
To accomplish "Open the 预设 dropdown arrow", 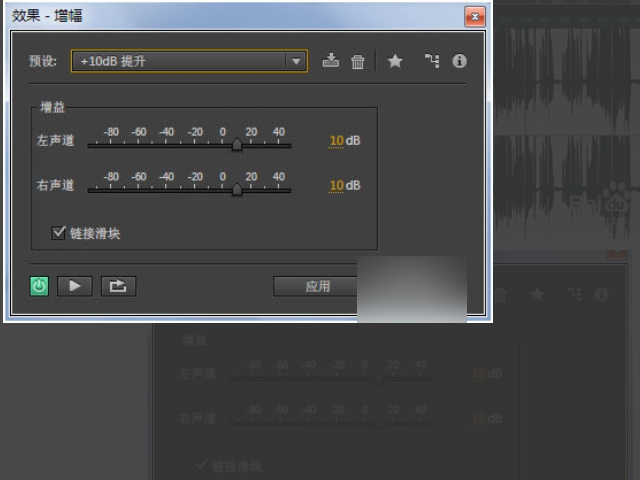I will click(x=295, y=61).
